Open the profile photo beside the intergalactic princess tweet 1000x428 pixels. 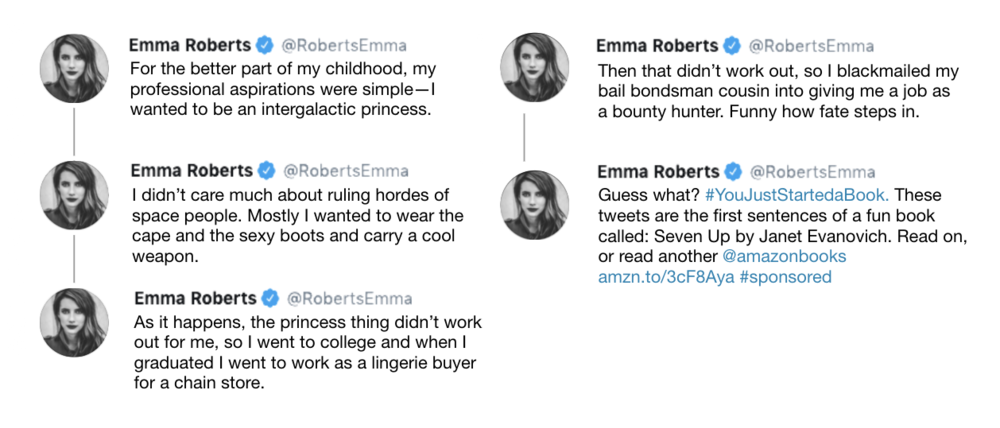[74, 69]
